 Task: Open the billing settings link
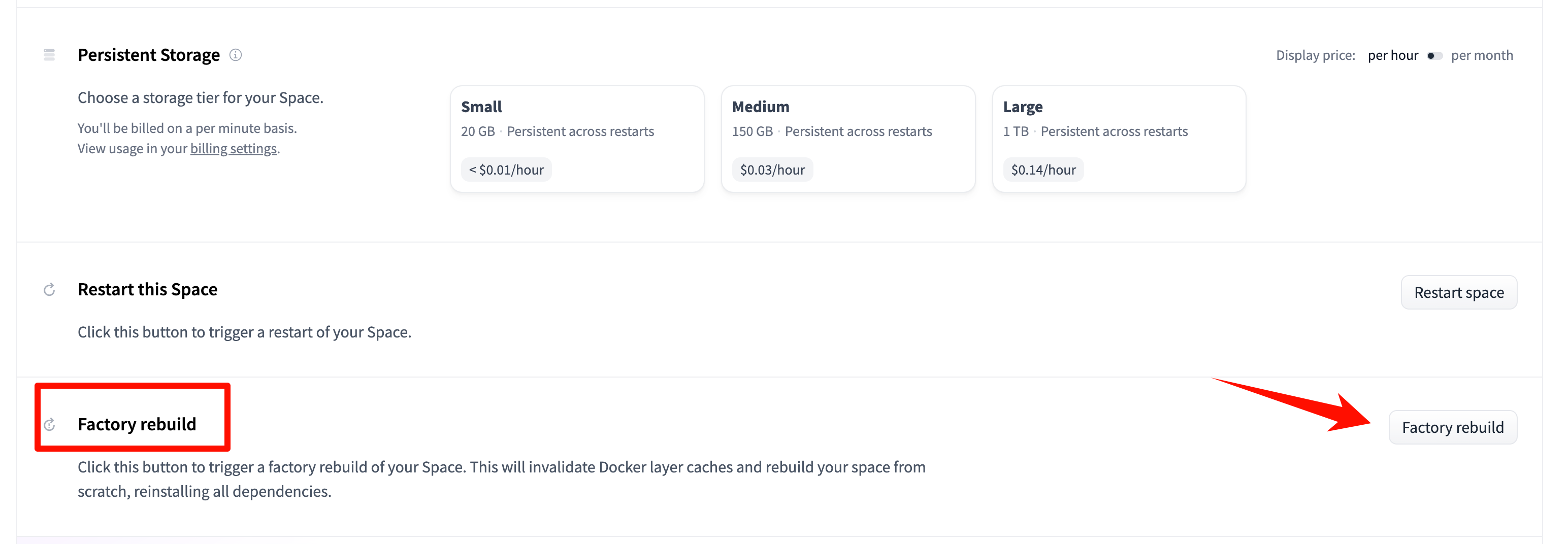(x=233, y=149)
